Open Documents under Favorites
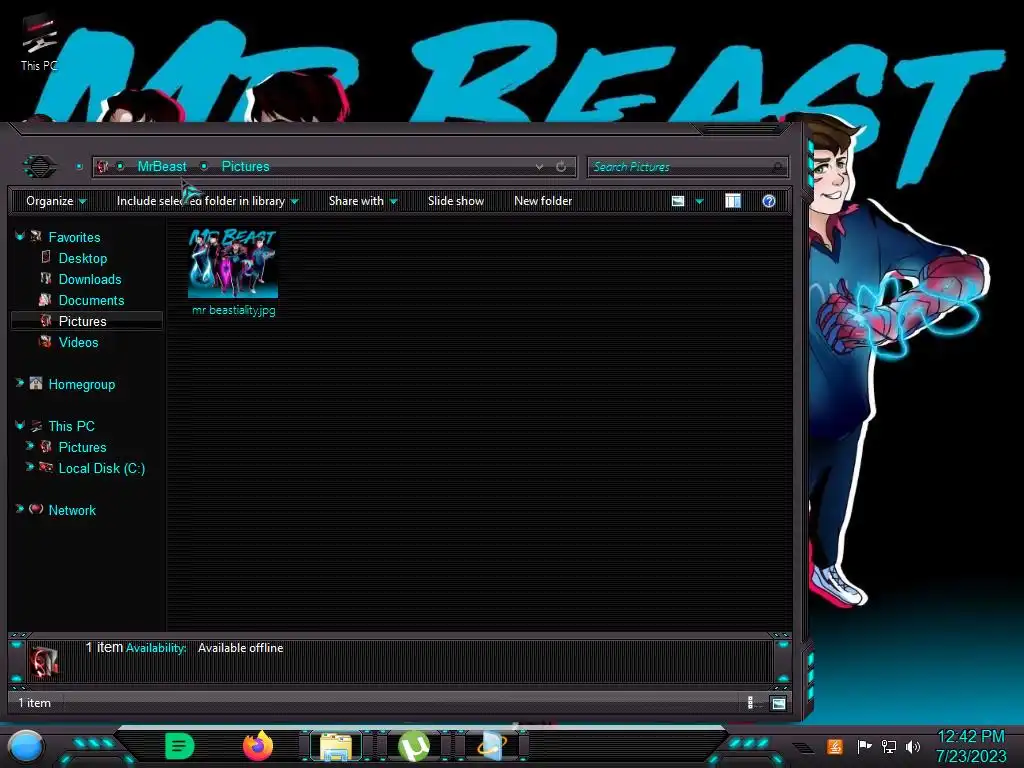The image size is (1024, 768). [x=91, y=300]
